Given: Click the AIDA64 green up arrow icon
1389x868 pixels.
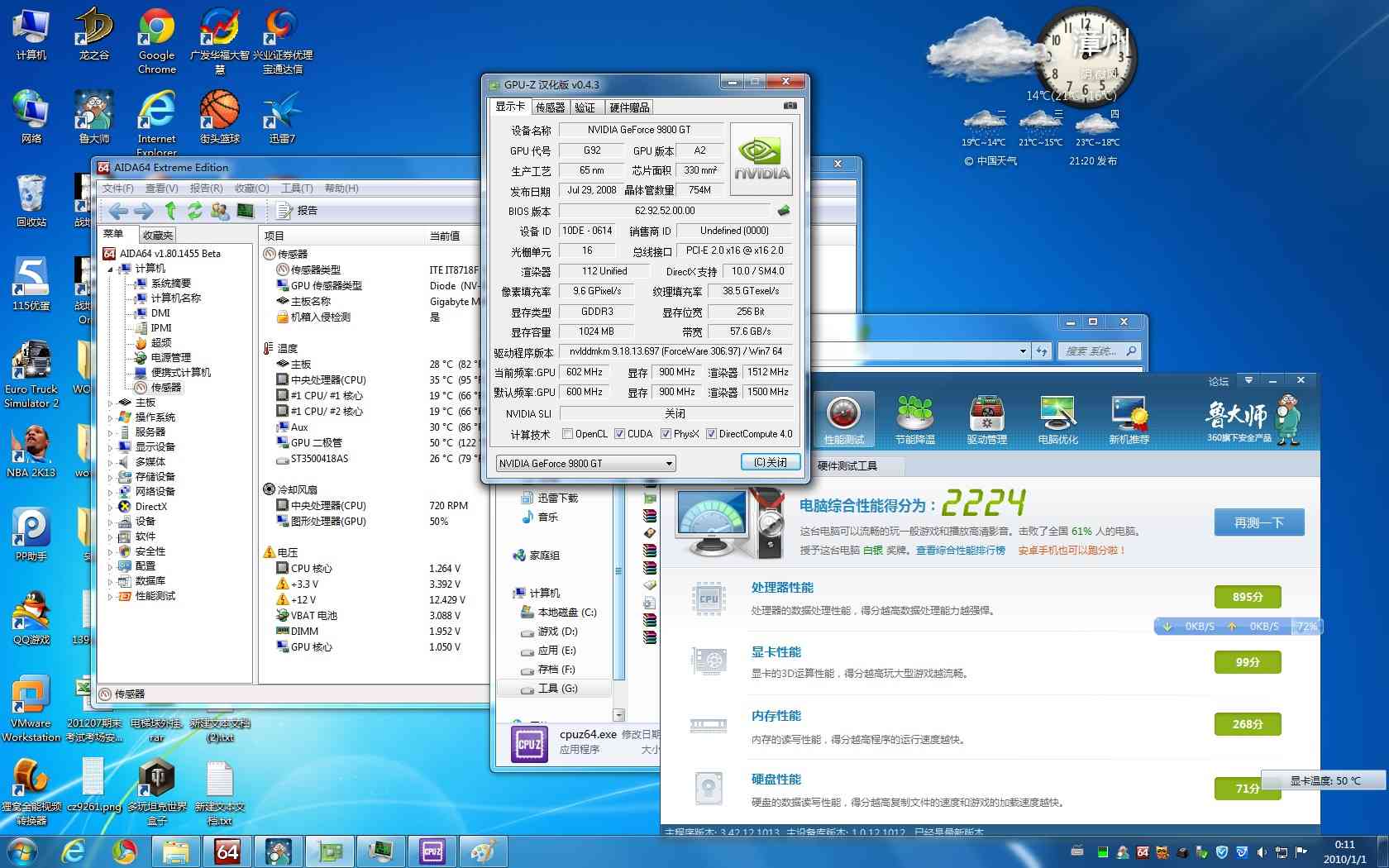Looking at the screenshot, I should click(x=170, y=211).
